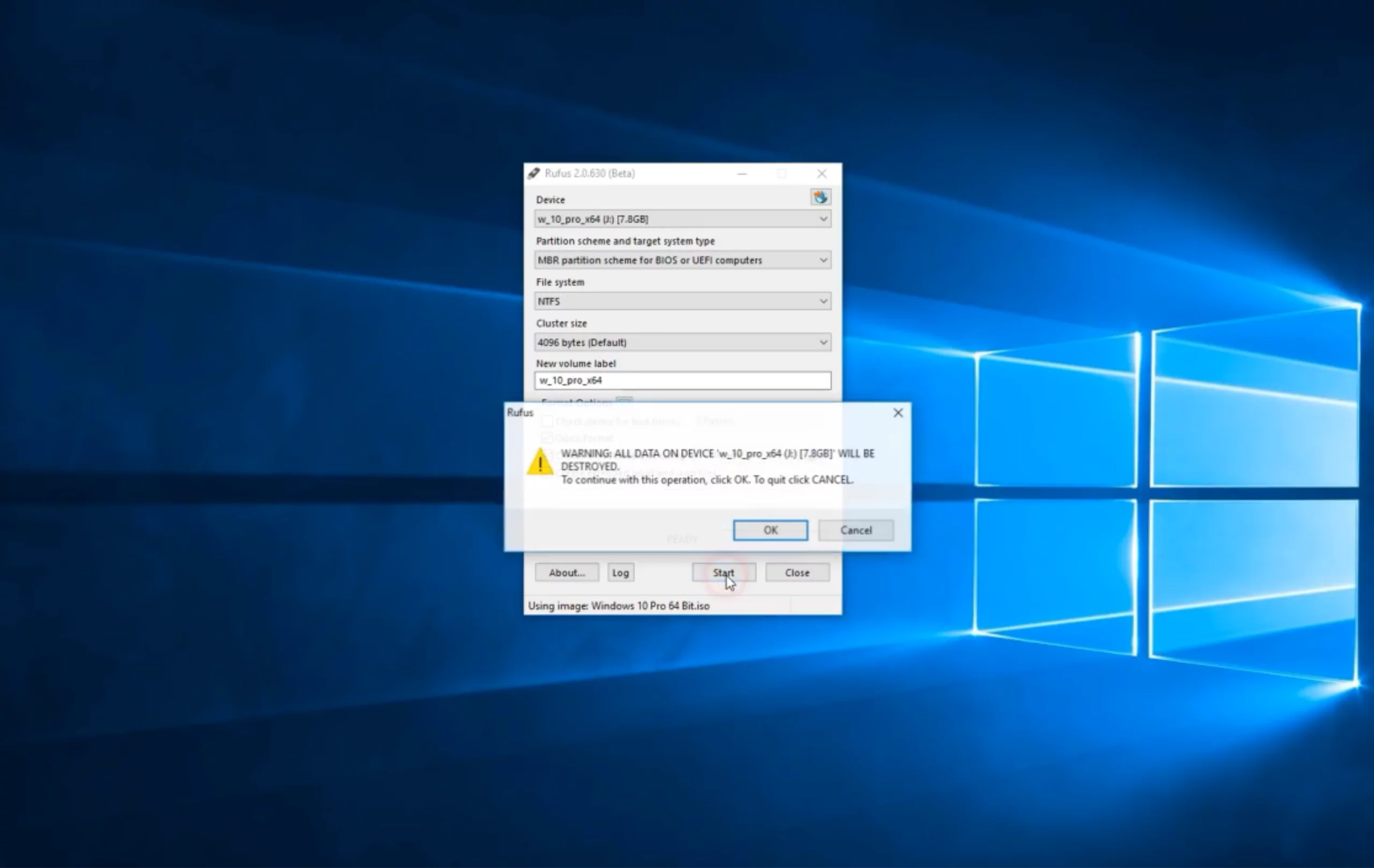Confirm the warning with OK
The image size is (1374, 868).
tap(770, 530)
